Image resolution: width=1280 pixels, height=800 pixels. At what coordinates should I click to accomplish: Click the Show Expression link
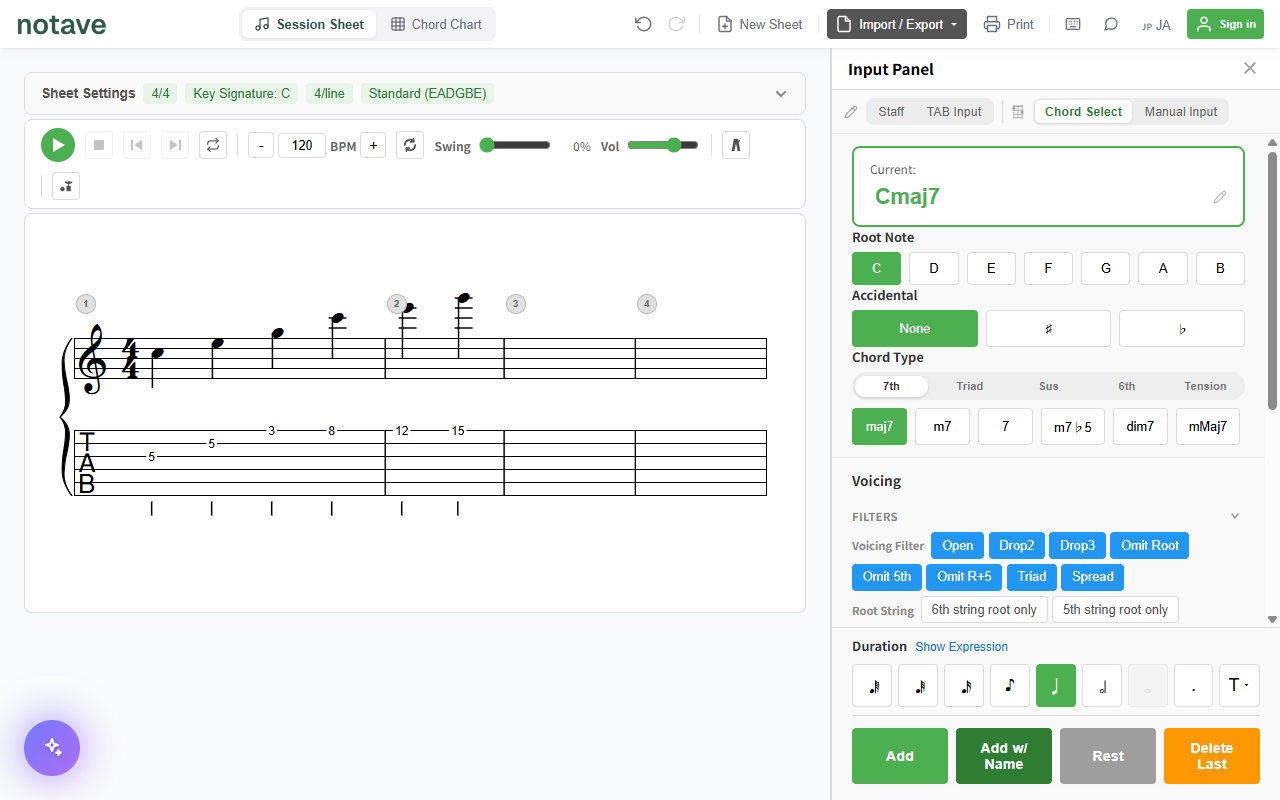(x=961, y=647)
